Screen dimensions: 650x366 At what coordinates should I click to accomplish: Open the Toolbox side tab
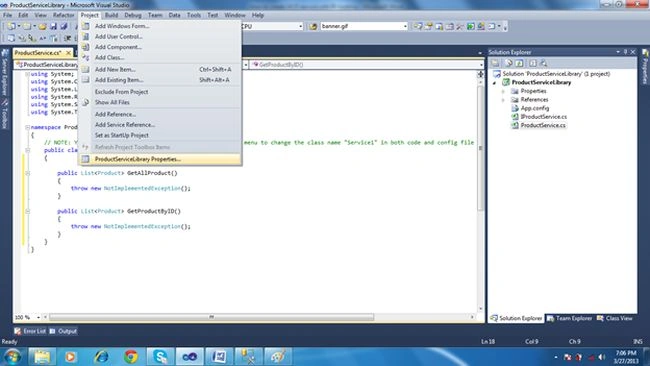click(5, 114)
